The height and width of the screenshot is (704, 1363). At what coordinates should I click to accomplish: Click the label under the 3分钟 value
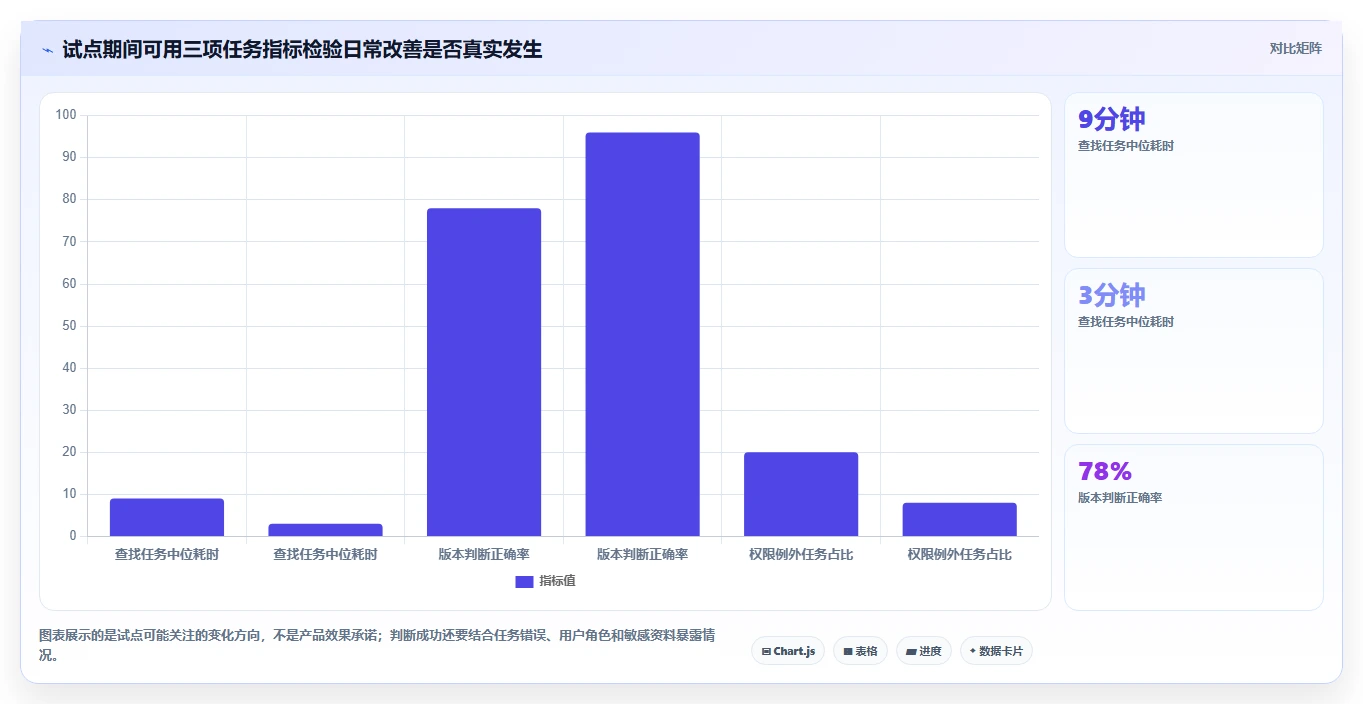pyautogui.click(x=1126, y=322)
